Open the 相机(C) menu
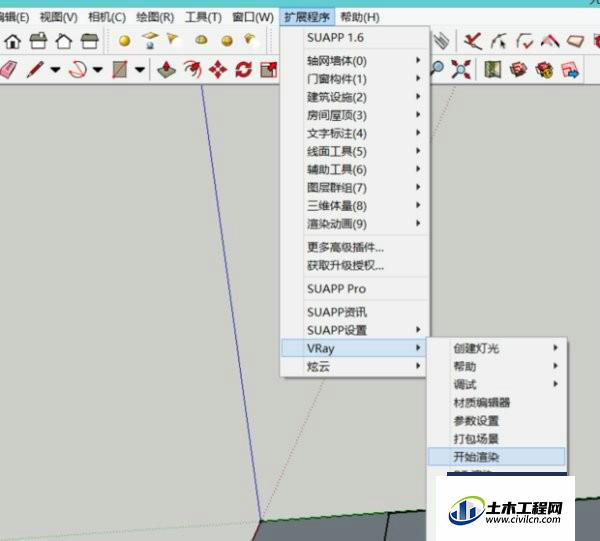The image size is (600, 541). click(107, 17)
